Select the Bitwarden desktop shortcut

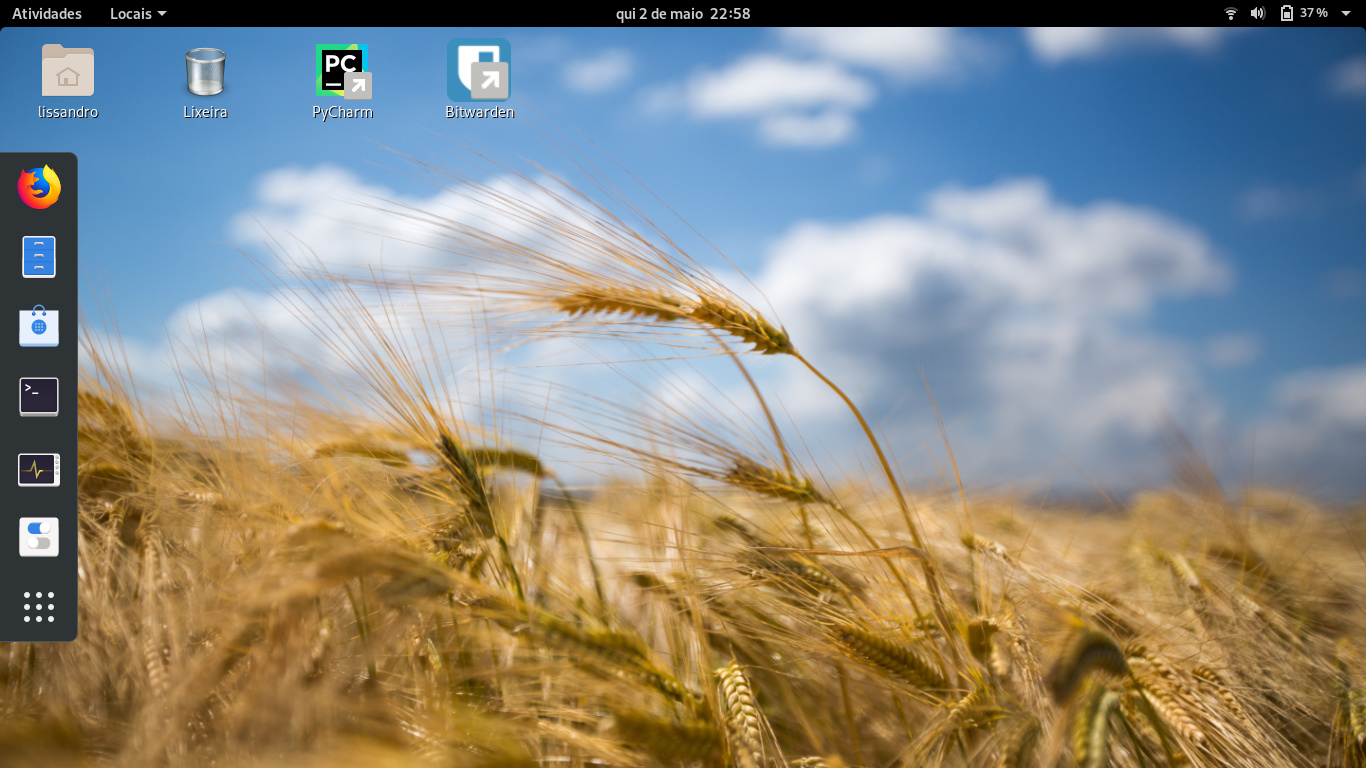pyautogui.click(x=479, y=70)
